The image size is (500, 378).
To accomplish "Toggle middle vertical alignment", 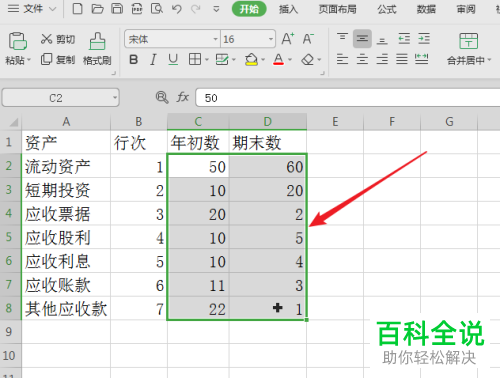I will click(x=362, y=39).
